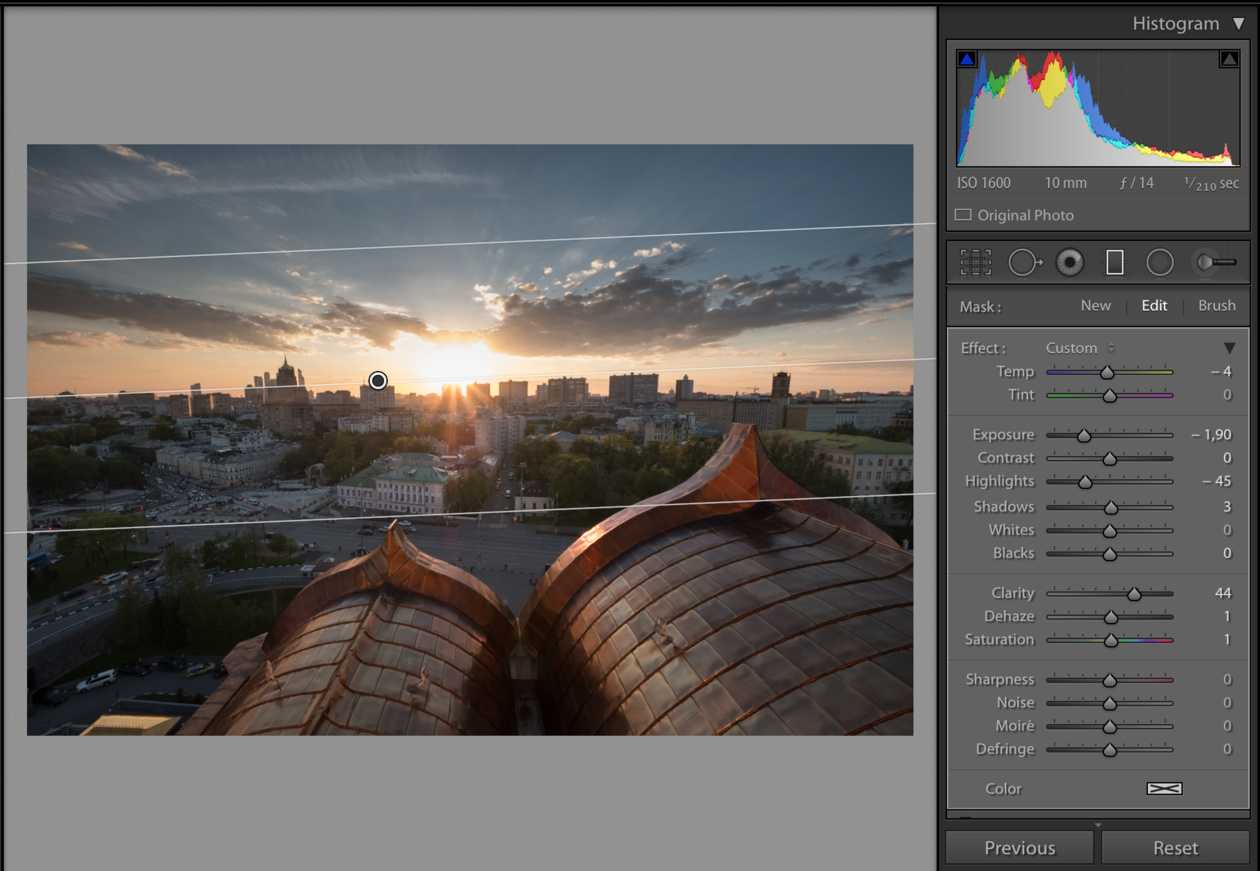This screenshot has width=1260, height=871.
Task: Click the Clarity slider handle
Action: pos(1134,594)
